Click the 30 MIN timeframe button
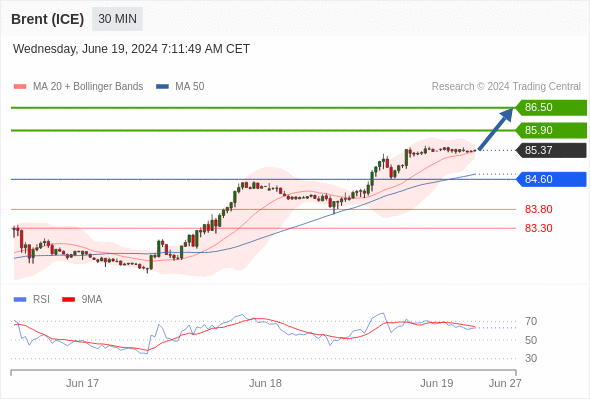The width and height of the screenshot is (590, 400). point(117,19)
